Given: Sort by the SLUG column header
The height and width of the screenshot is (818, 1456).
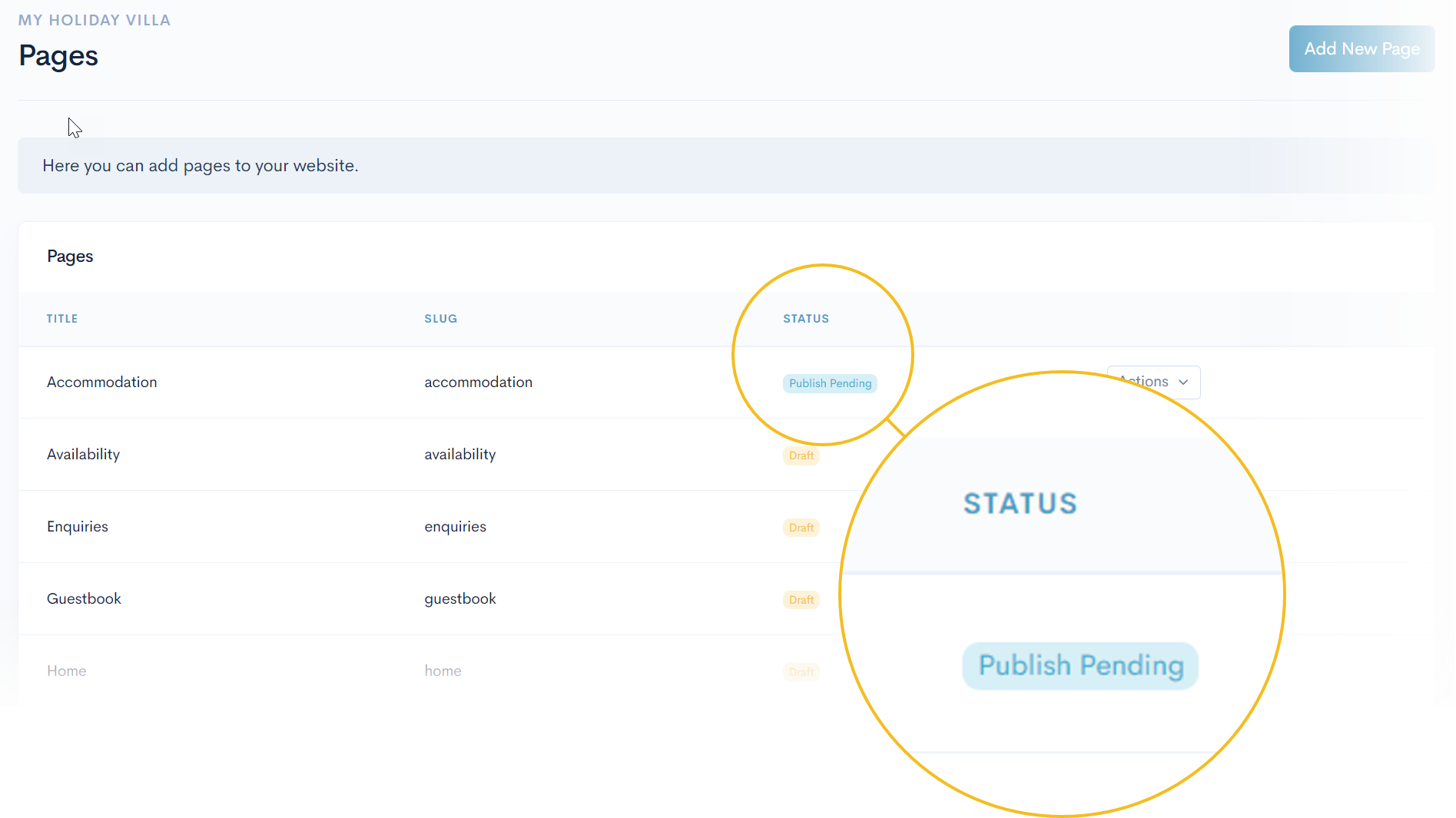Looking at the screenshot, I should (x=440, y=319).
